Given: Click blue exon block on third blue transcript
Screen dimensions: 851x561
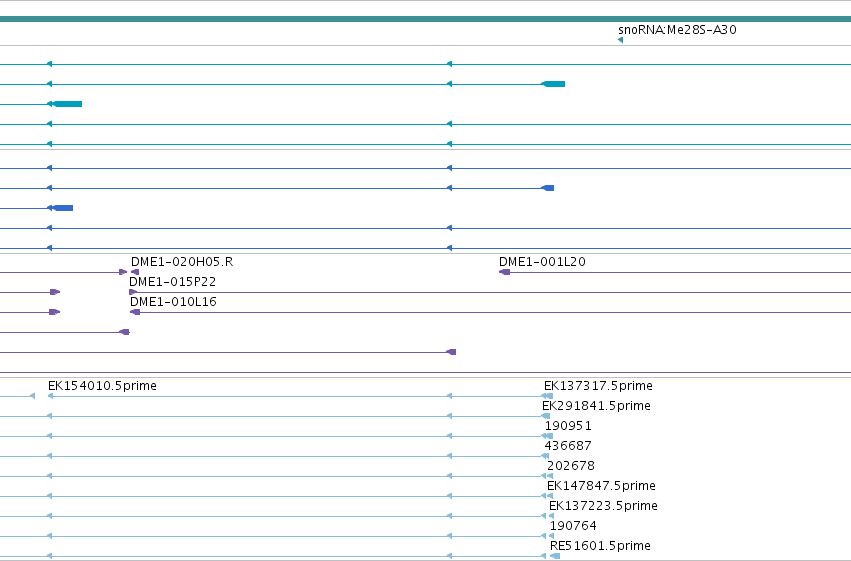Looking at the screenshot, I should click(x=63, y=208).
